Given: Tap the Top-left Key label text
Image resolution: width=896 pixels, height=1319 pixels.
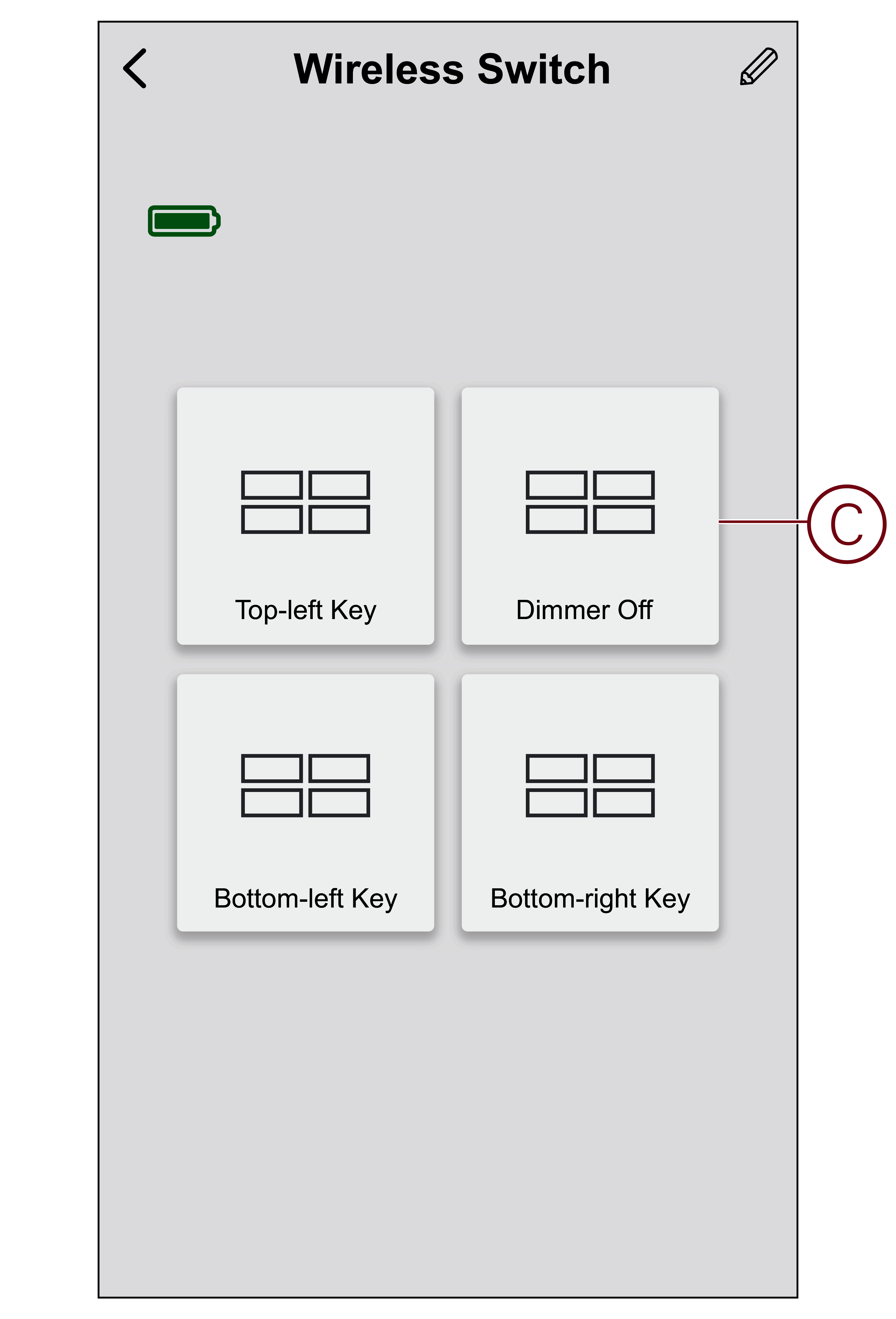Looking at the screenshot, I should pyautogui.click(x=306, y=611).
